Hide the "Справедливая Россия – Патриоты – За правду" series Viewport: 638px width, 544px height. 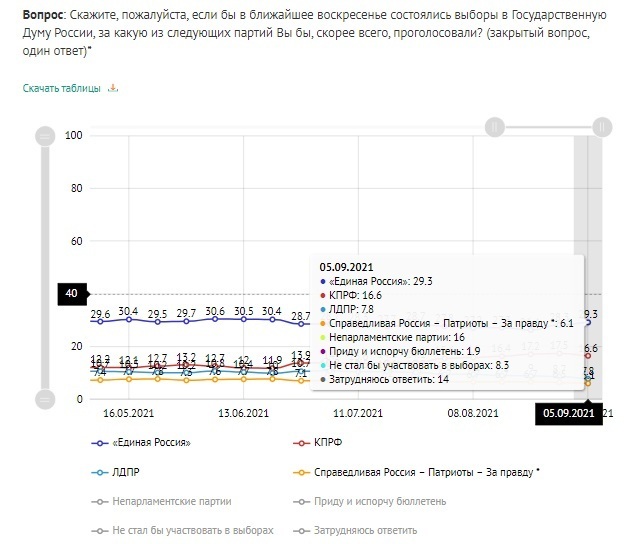pos(421,472)
